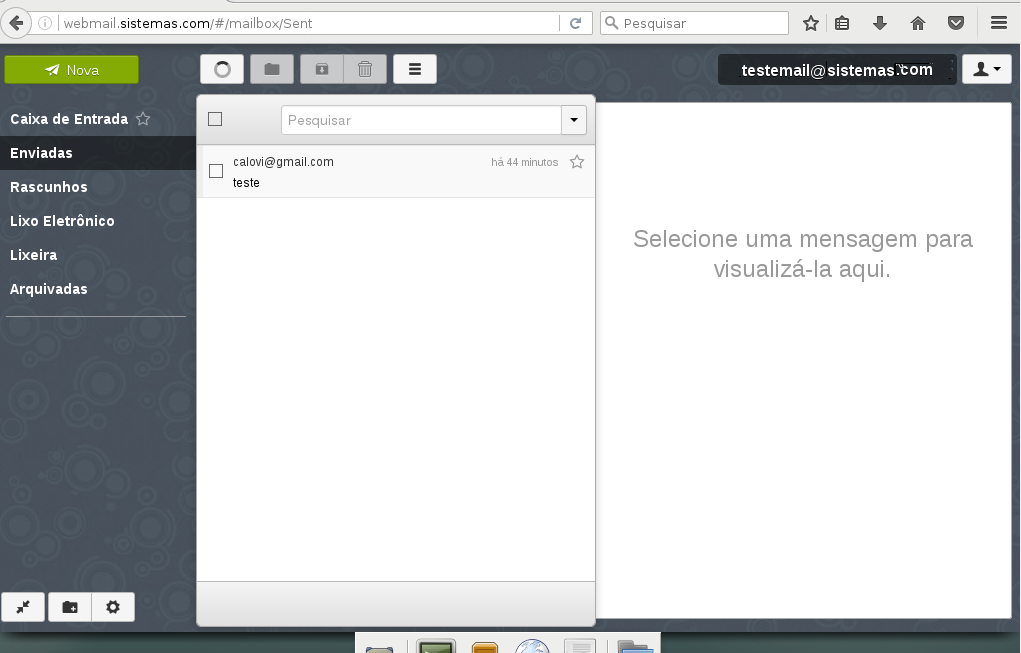Image resolution: width=1021 pixels, height=653 pixels.
Task: Star the calovi@gmail.com message
Action: coord(577,162)
